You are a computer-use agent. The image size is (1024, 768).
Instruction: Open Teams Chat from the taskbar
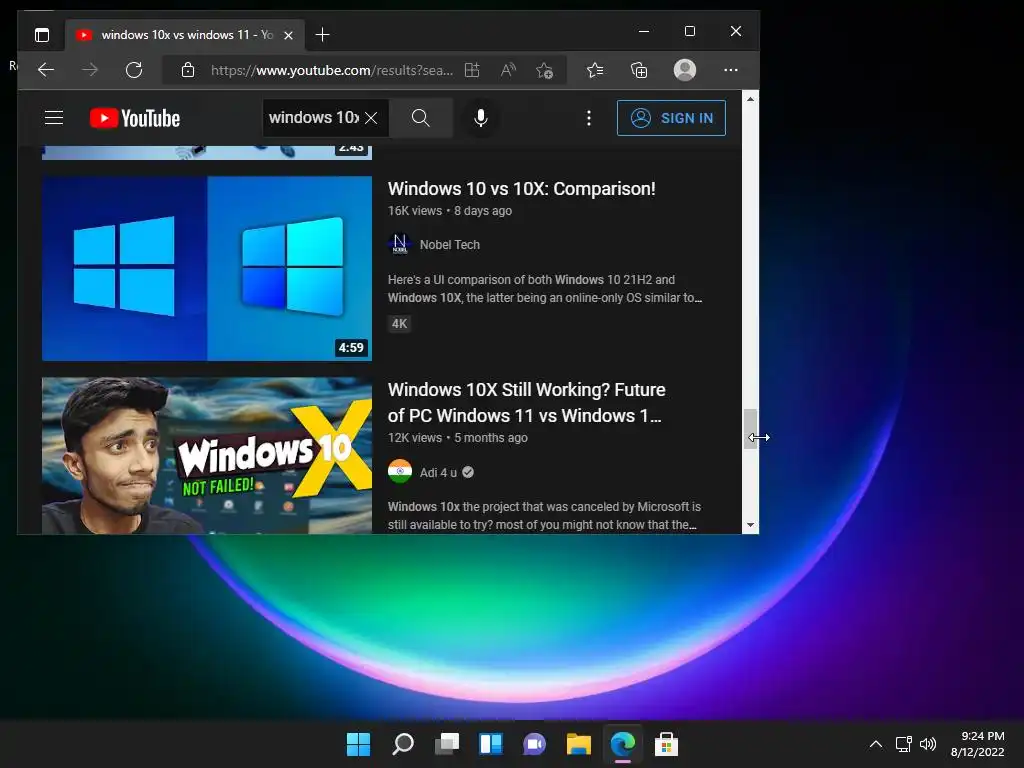[x=534, y=744]
